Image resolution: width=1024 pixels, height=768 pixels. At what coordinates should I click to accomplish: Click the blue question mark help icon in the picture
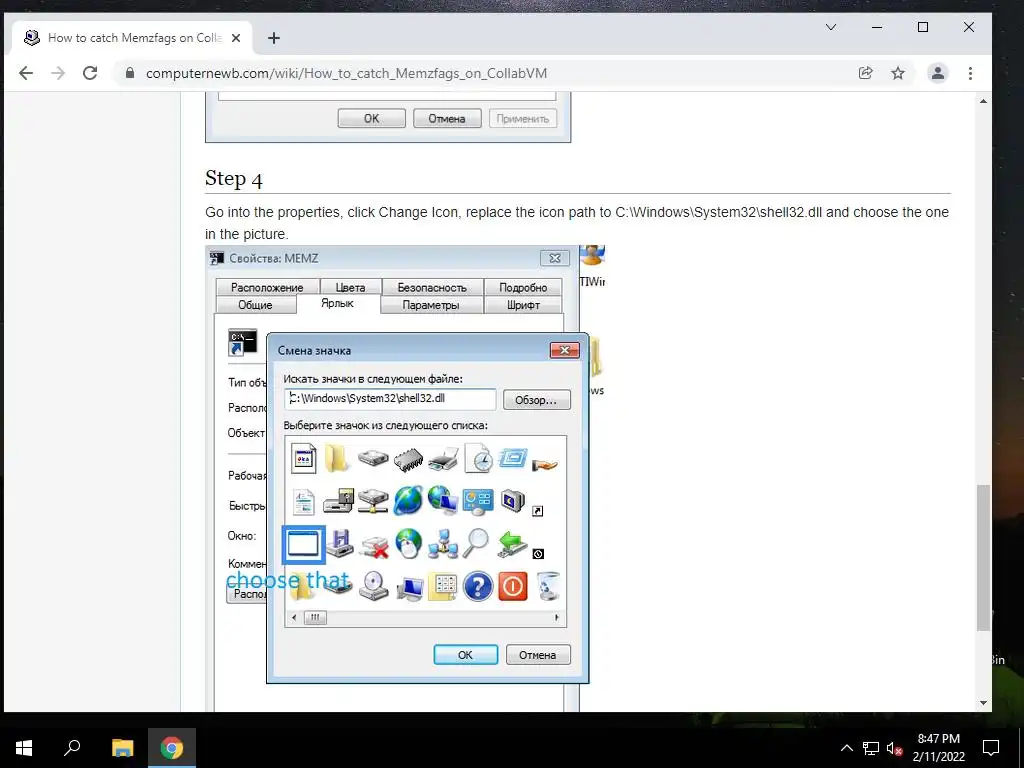pos(477,586)
